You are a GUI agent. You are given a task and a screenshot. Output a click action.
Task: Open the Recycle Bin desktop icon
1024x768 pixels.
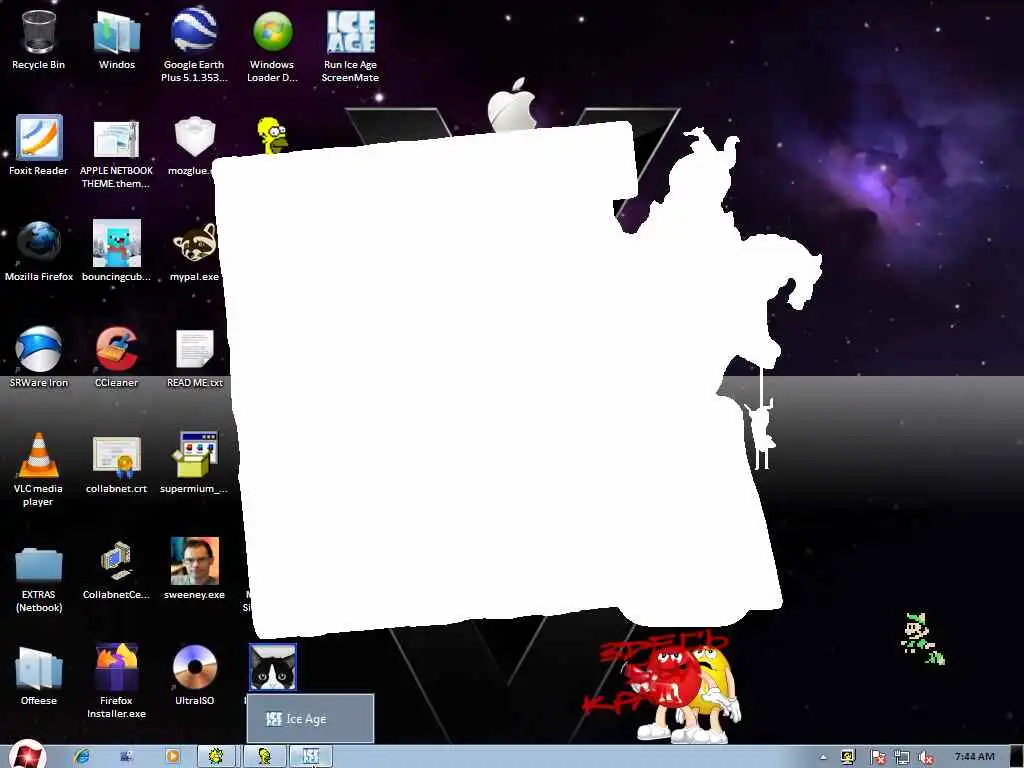[x=39, y=40]
